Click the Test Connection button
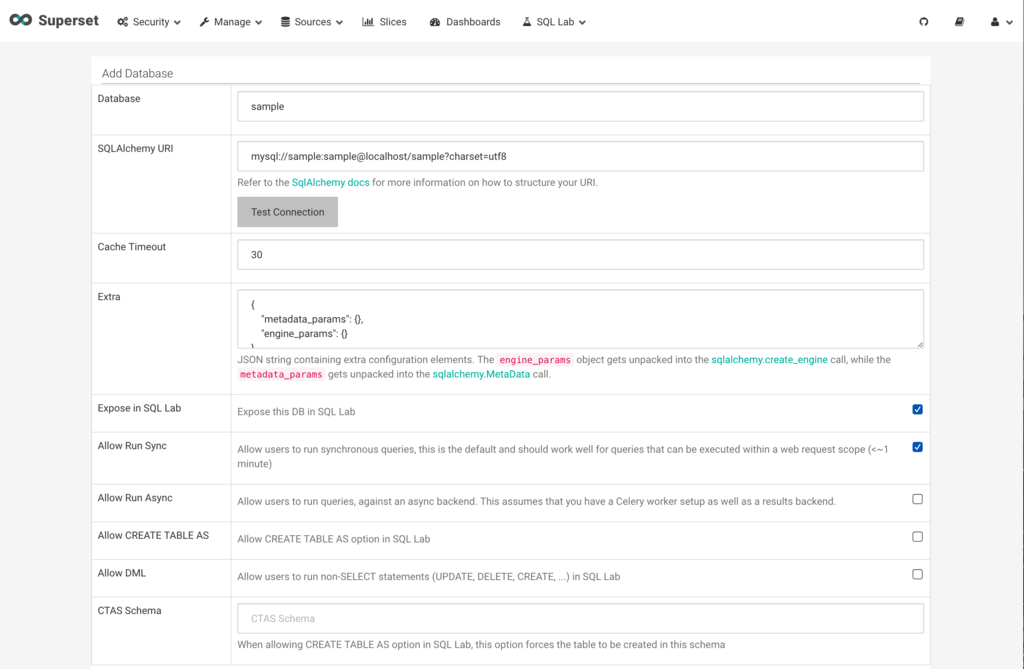1024x669 pixels. [287, 212]
